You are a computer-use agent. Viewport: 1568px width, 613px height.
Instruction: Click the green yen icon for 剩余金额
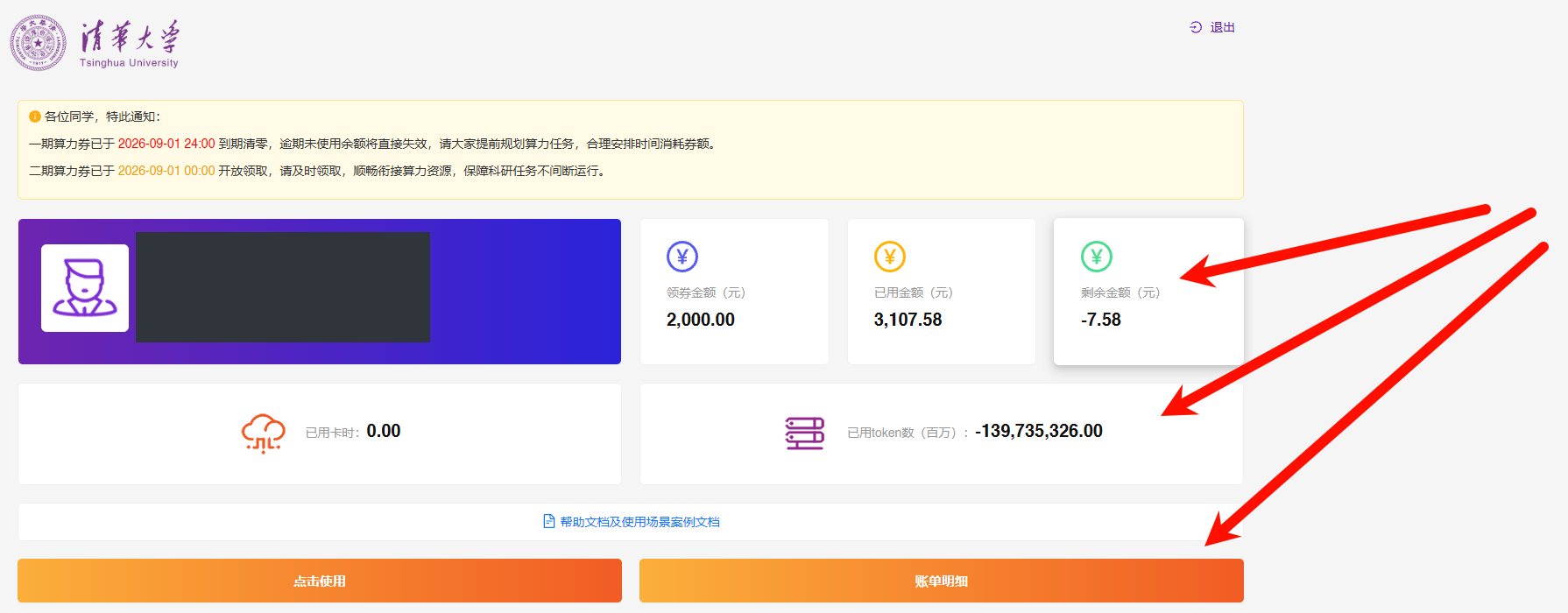point(1097,257)
